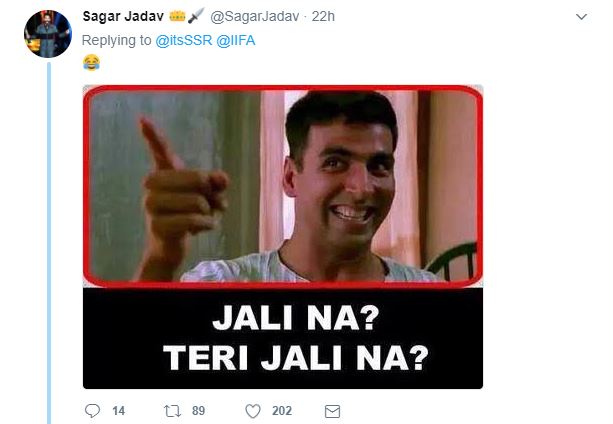Viewport: 613px width, 424px height.
Task: View the 14 replies count
Action: point(118,411)
